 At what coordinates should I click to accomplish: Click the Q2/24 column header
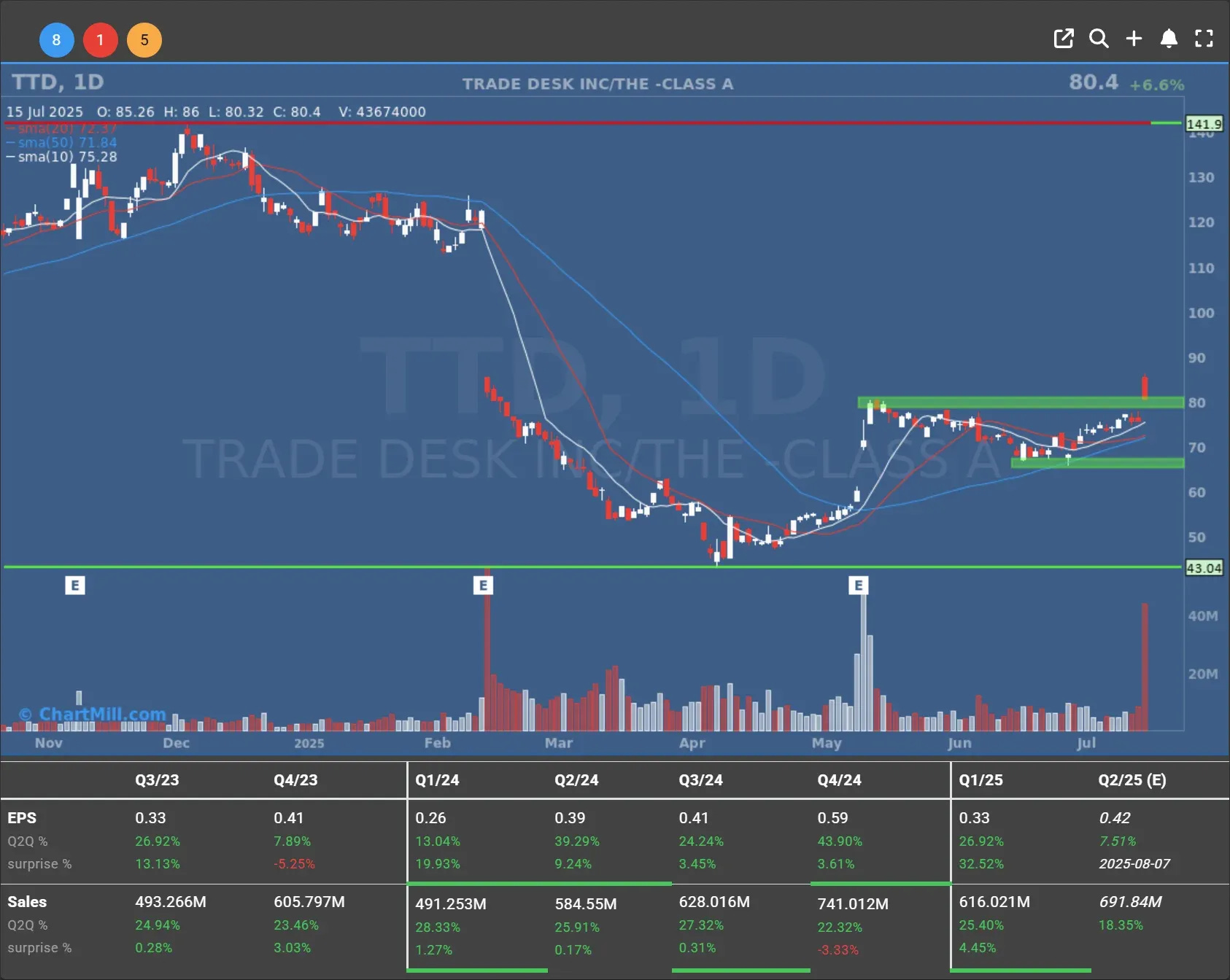(x=576, y=779)
